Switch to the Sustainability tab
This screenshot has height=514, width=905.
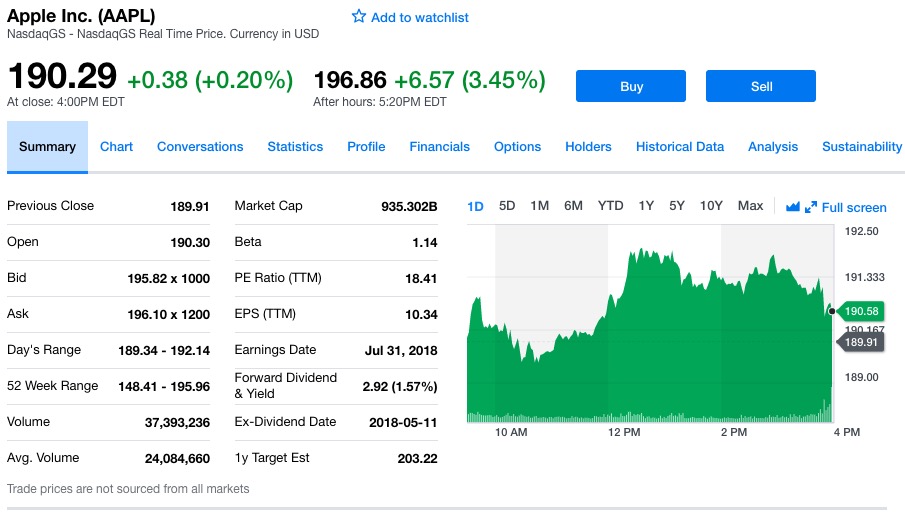pyautogui.click(x=862, y=147)
